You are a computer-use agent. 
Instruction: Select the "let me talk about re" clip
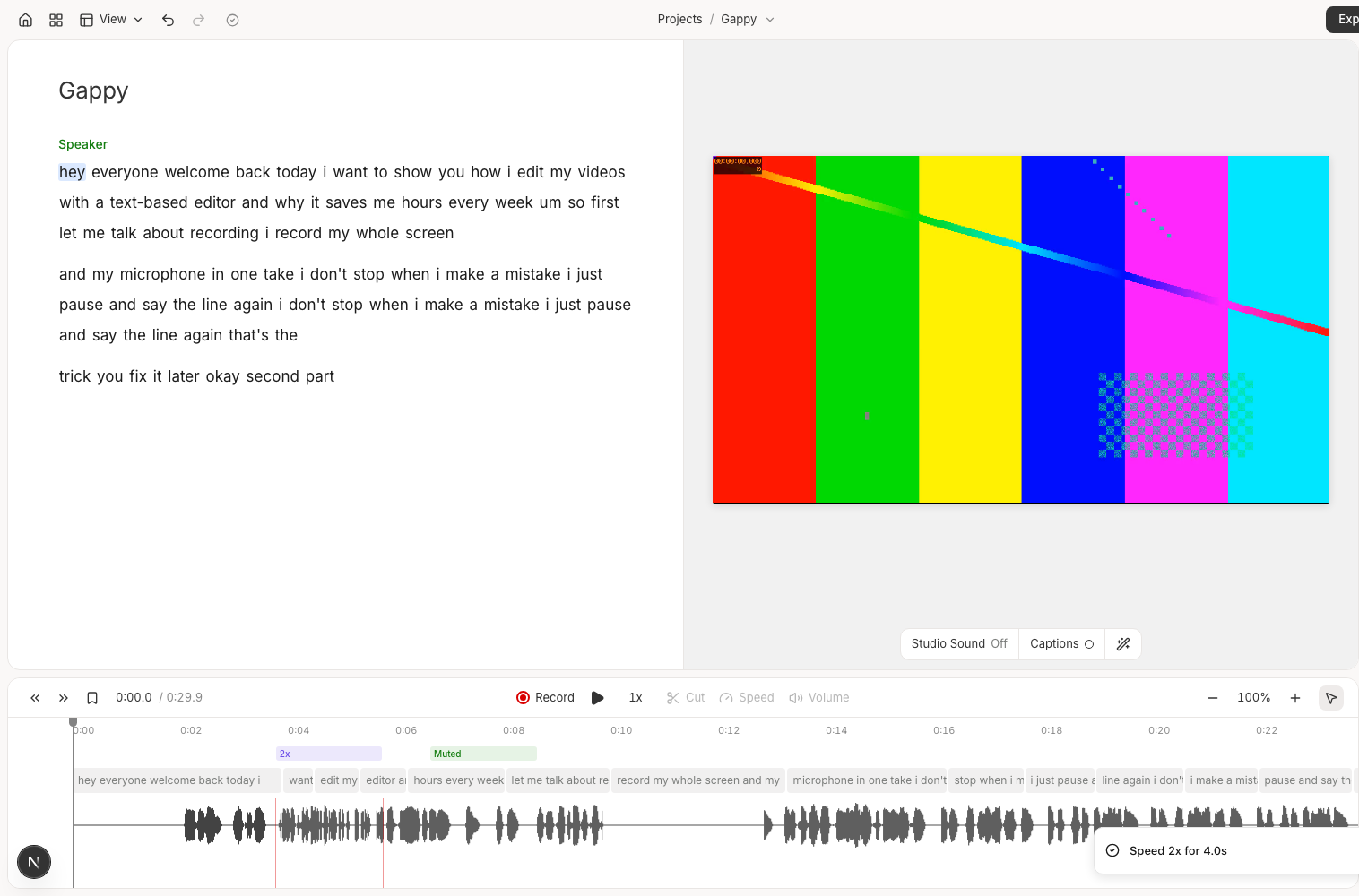[x=558, y=780]
